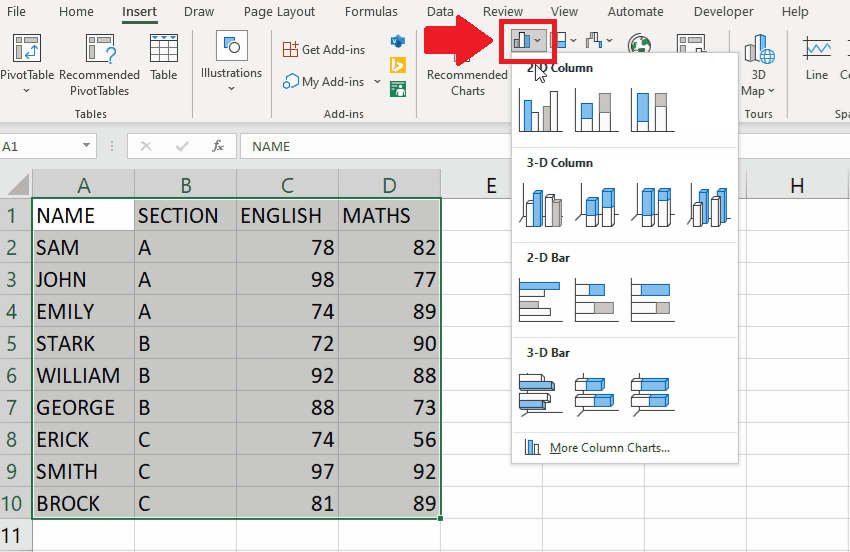Expand the Illustrations dropdown
The image size is (850, 552).
coord(231,62)
